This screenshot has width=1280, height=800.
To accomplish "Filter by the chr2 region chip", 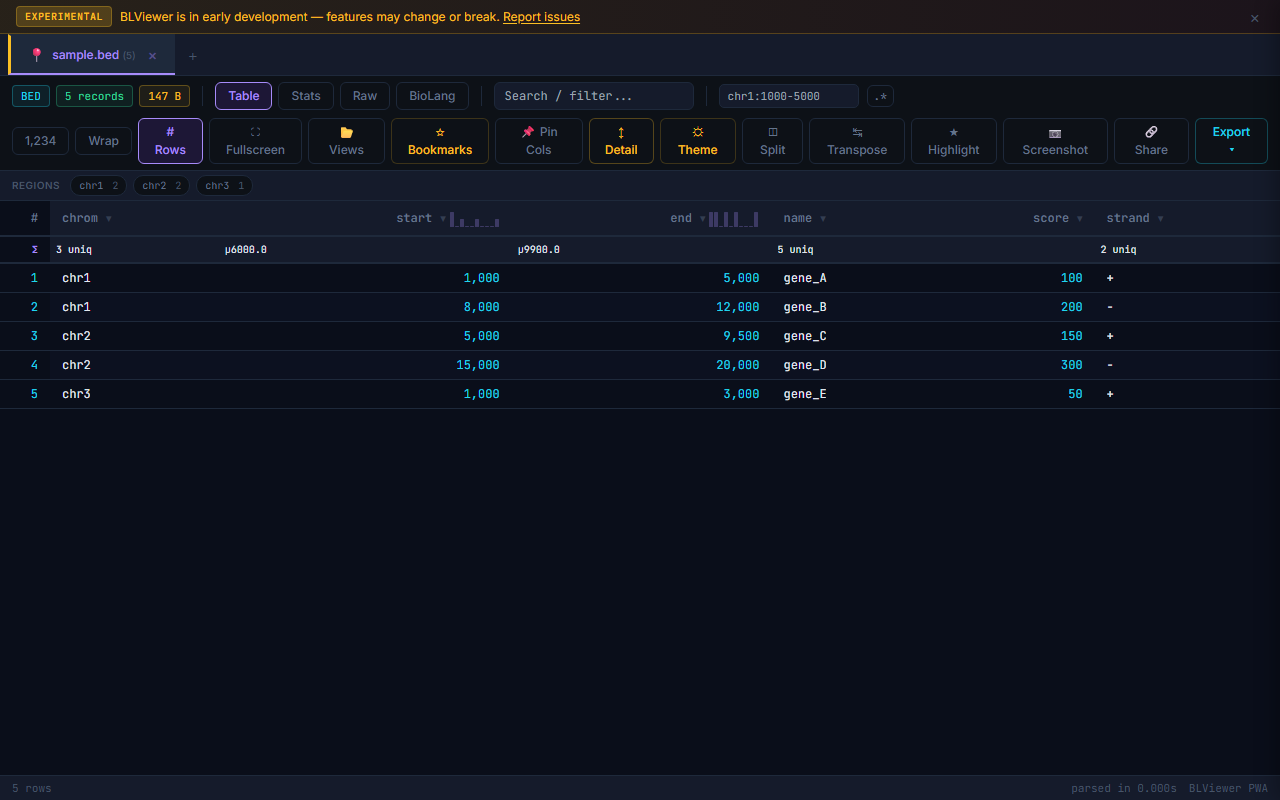I will (x=161, y=186).
